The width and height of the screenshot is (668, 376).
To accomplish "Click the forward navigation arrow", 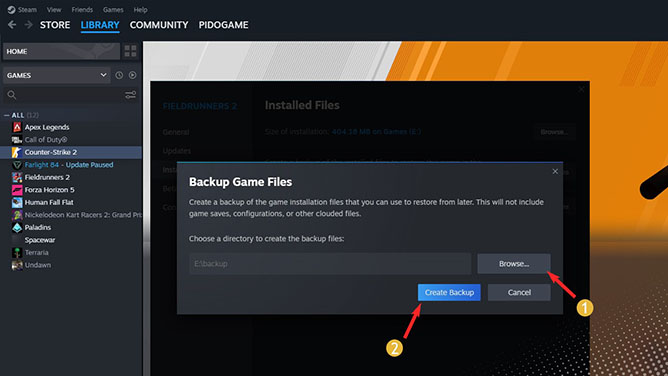I will [x=29, y=25].
